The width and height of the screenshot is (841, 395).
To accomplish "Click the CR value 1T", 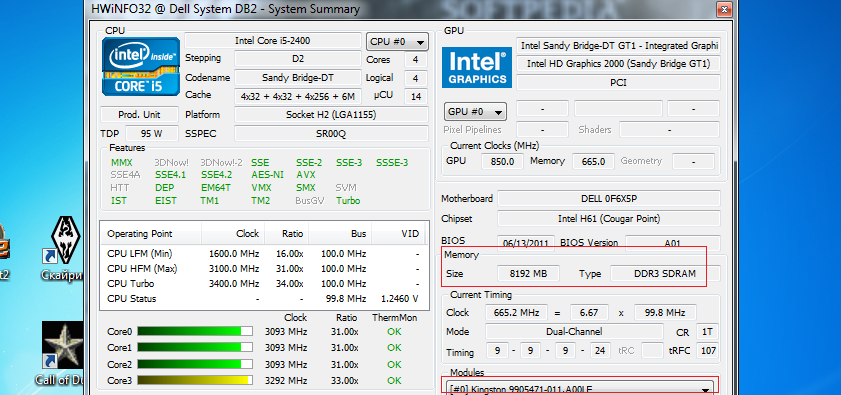I will (x=707, y=332).
